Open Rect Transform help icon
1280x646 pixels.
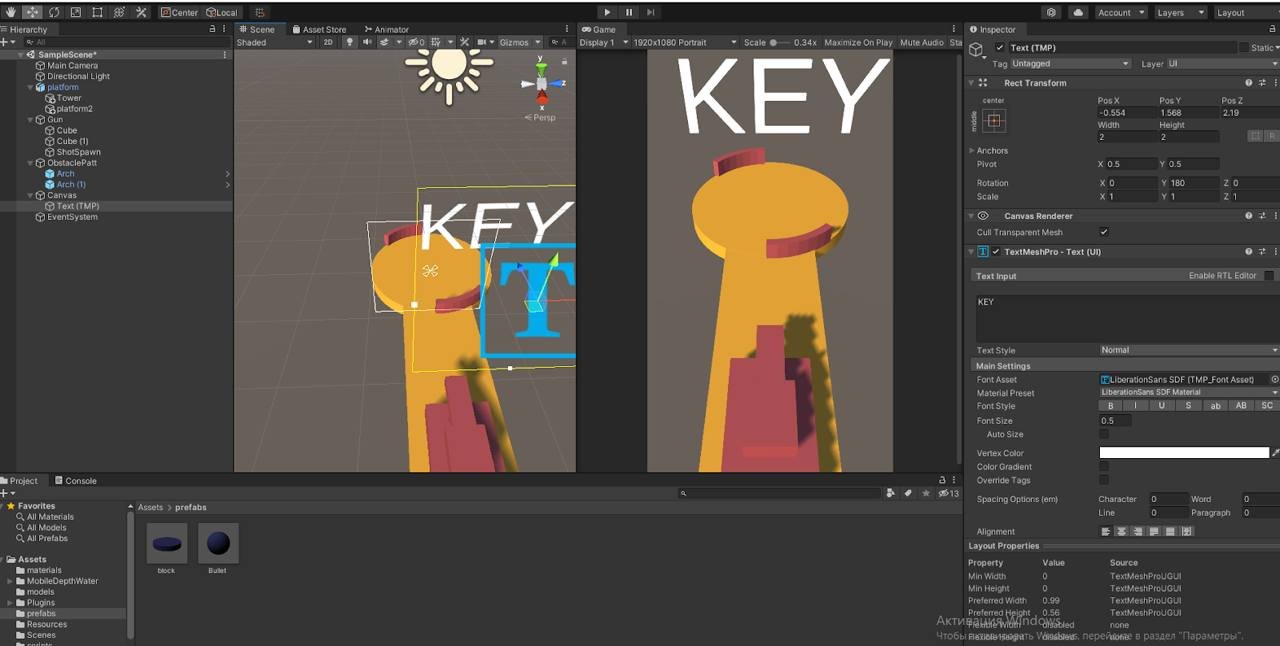pos(1248,83)
